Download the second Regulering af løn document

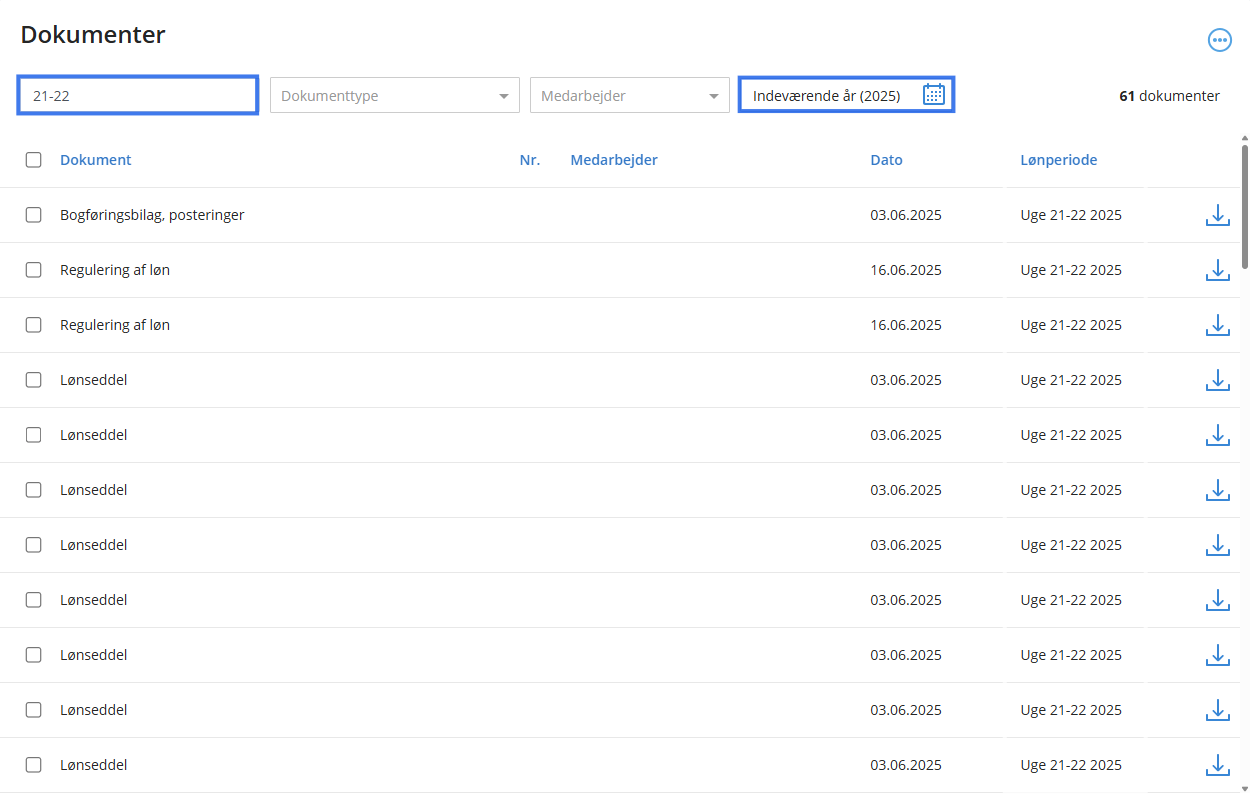(1217, 325)
